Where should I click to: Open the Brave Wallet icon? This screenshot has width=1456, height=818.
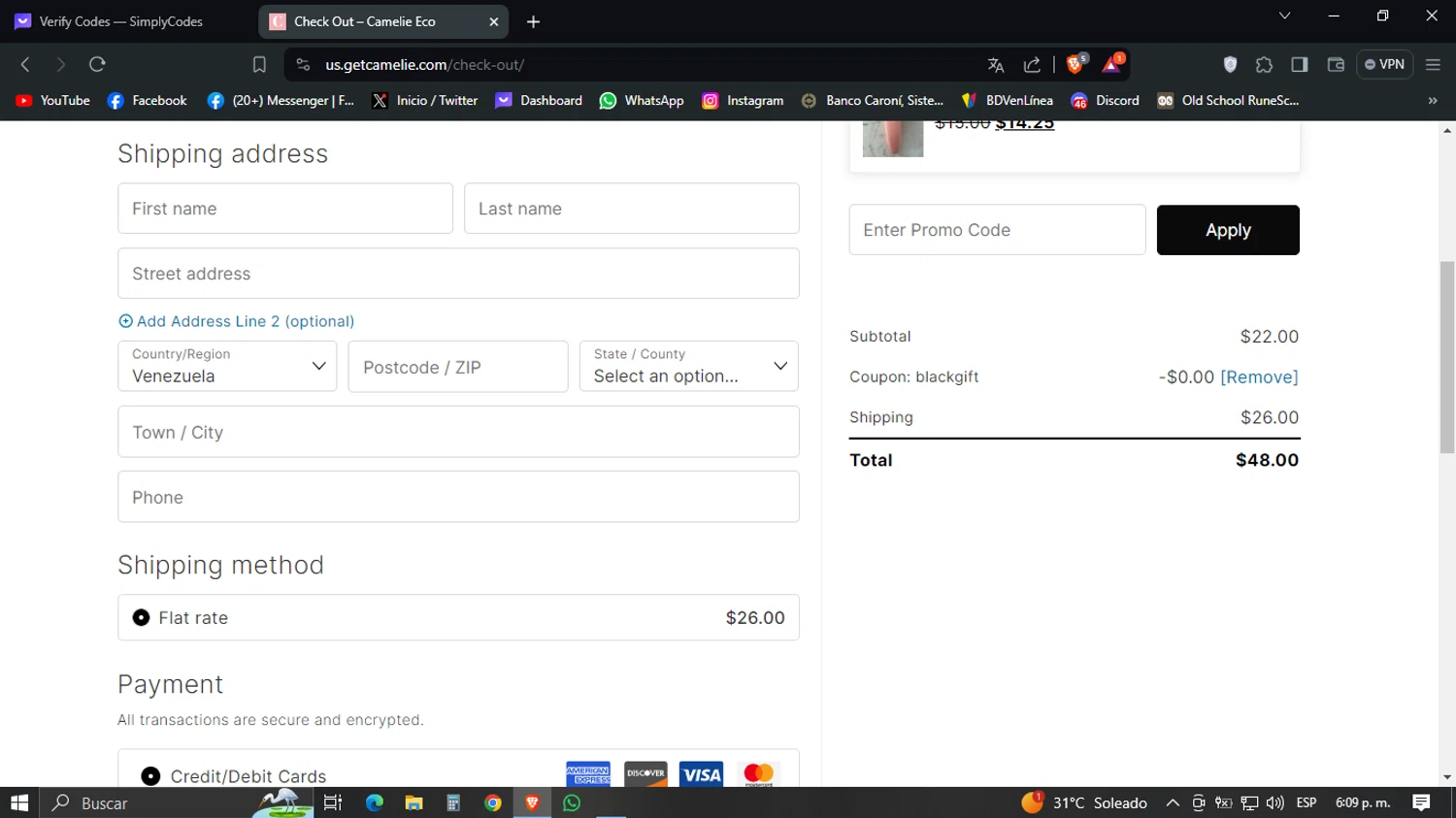coord(1336,65)
